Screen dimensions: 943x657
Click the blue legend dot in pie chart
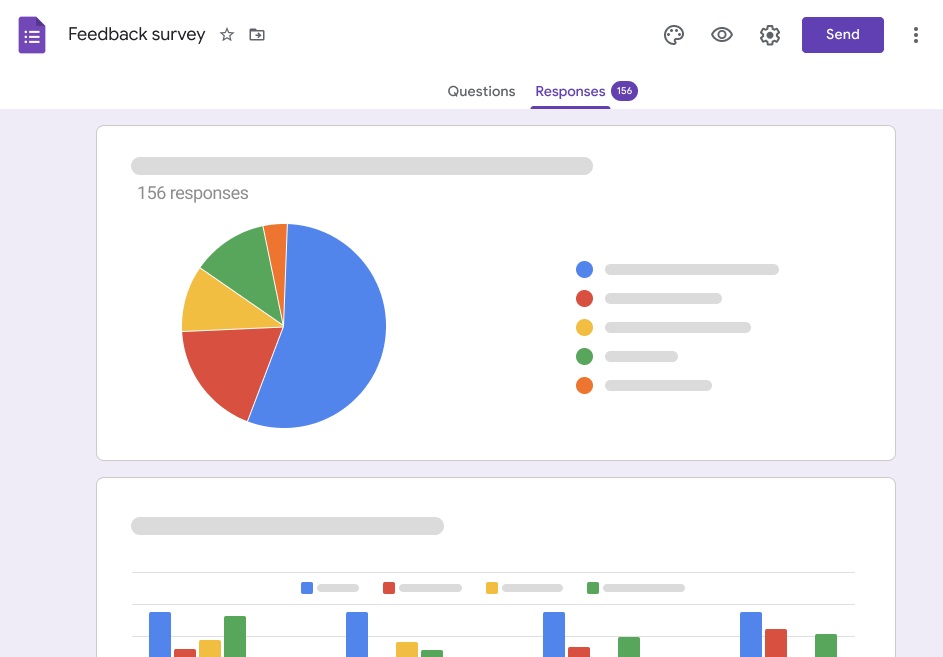point(584,269)
